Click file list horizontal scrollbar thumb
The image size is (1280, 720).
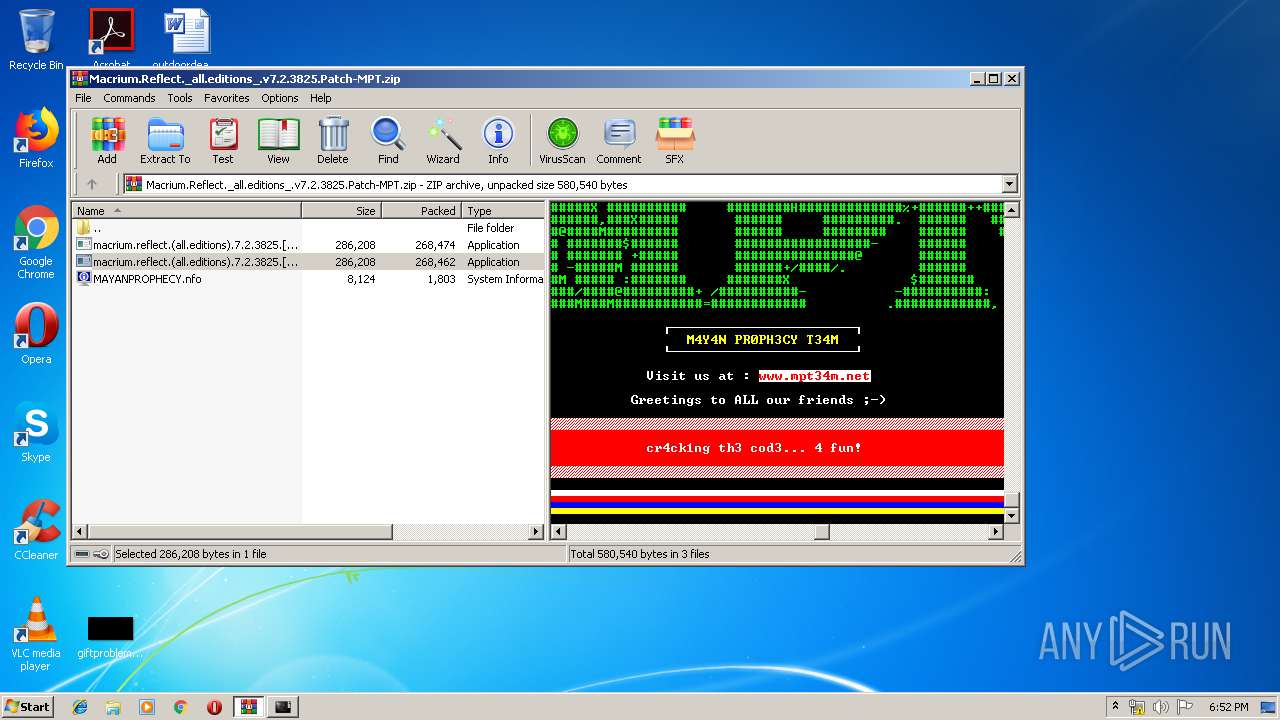pyautogui.click(x=240, y=532)
